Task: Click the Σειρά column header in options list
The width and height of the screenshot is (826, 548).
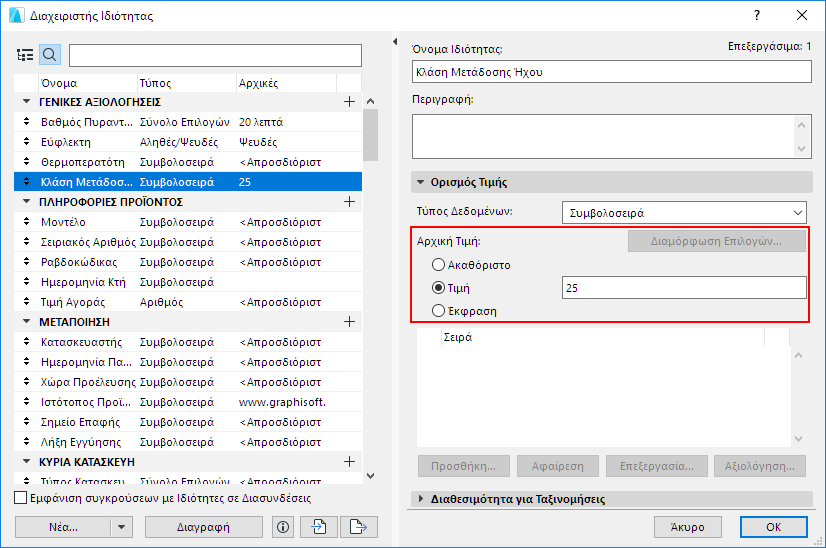Action: [x=603, y=337]
